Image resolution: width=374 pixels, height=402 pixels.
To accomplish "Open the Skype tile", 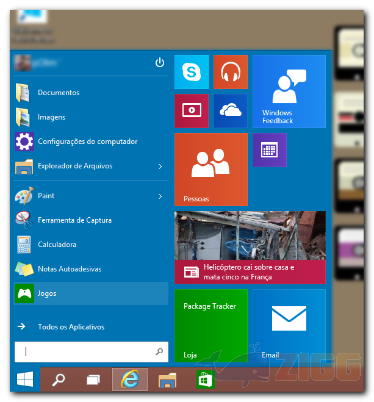I will [191, 72].
